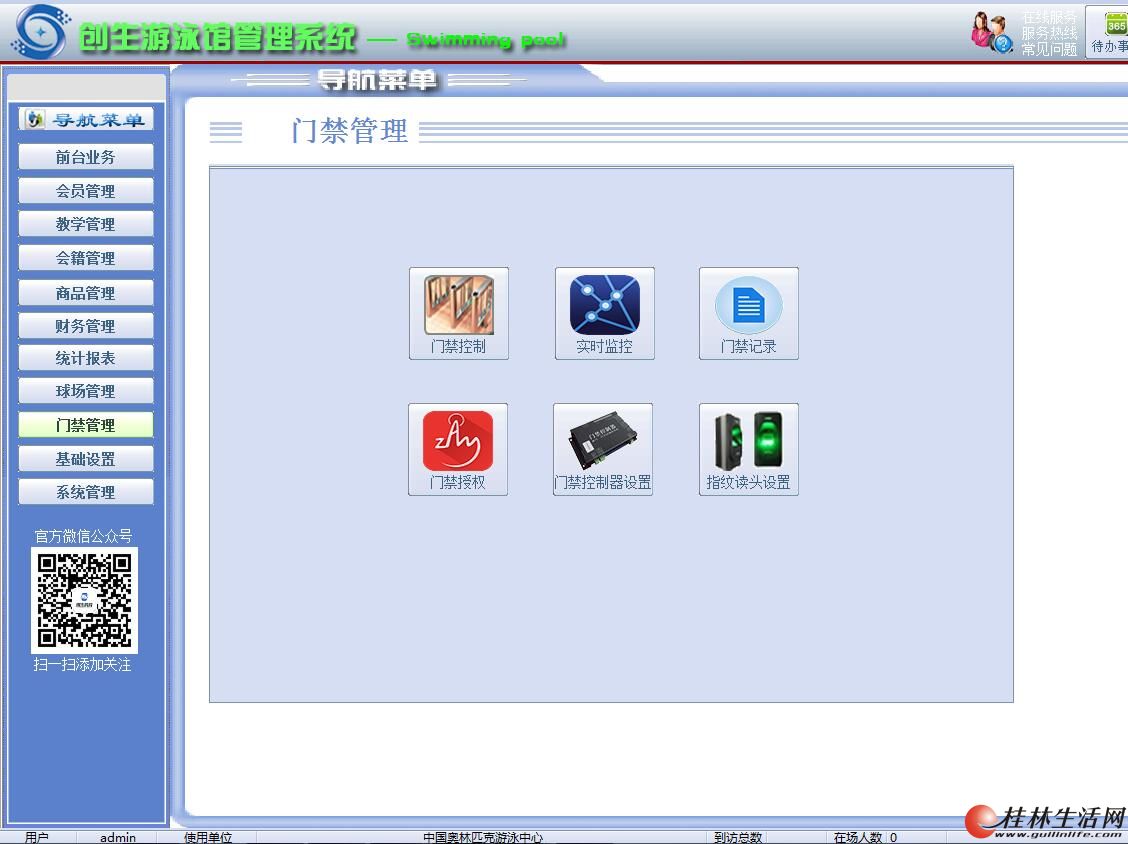Select 球场管理 in navigation menu
The height and width of the screenshot is (844, 1128).
pos(86,391)
